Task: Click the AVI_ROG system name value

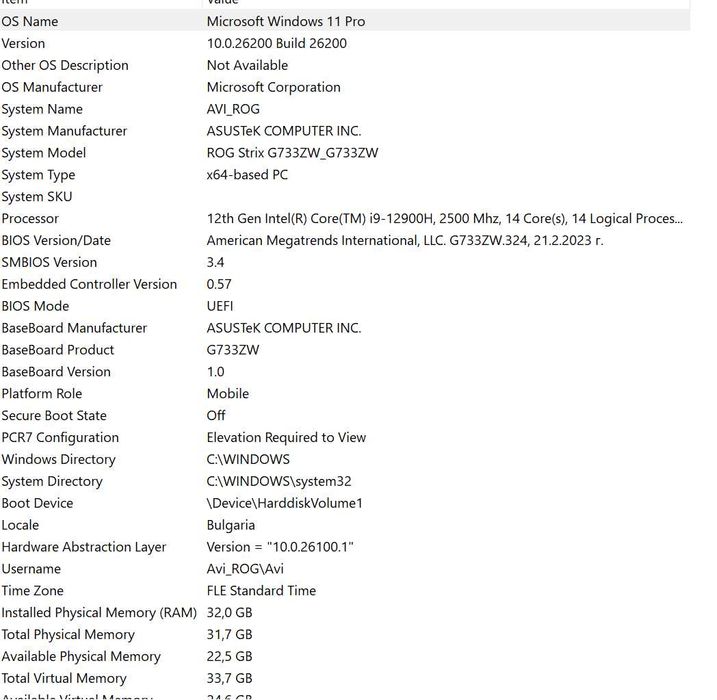Action: pos(233,109)
